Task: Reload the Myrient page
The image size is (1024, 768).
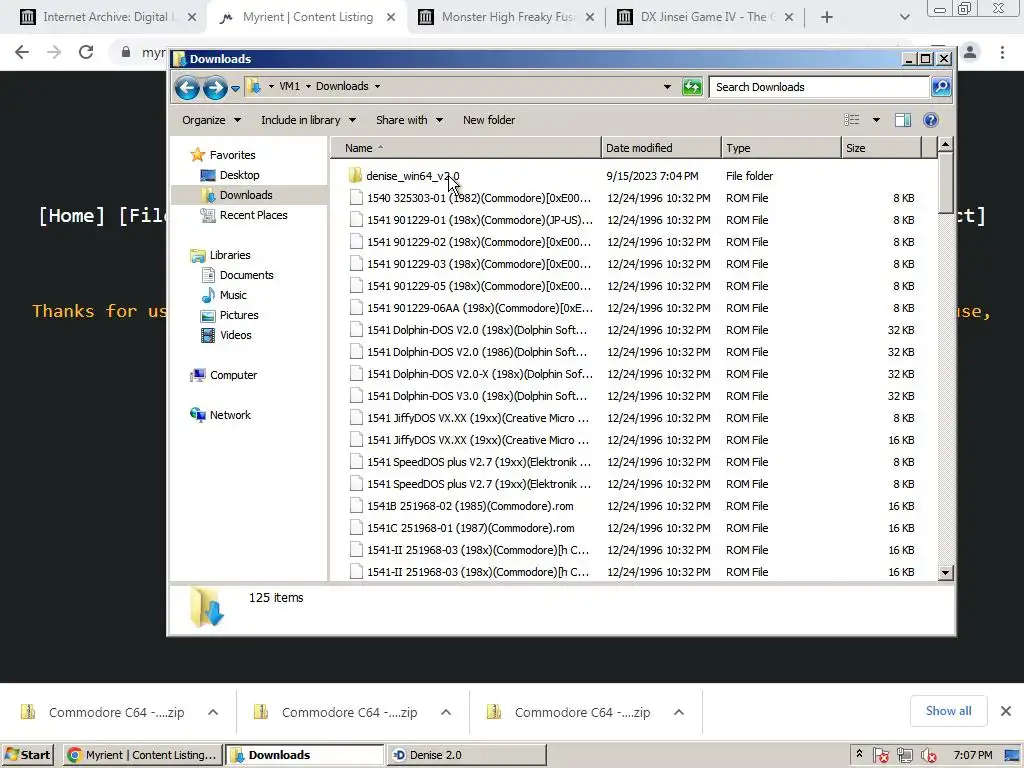Action: (86, 52)
